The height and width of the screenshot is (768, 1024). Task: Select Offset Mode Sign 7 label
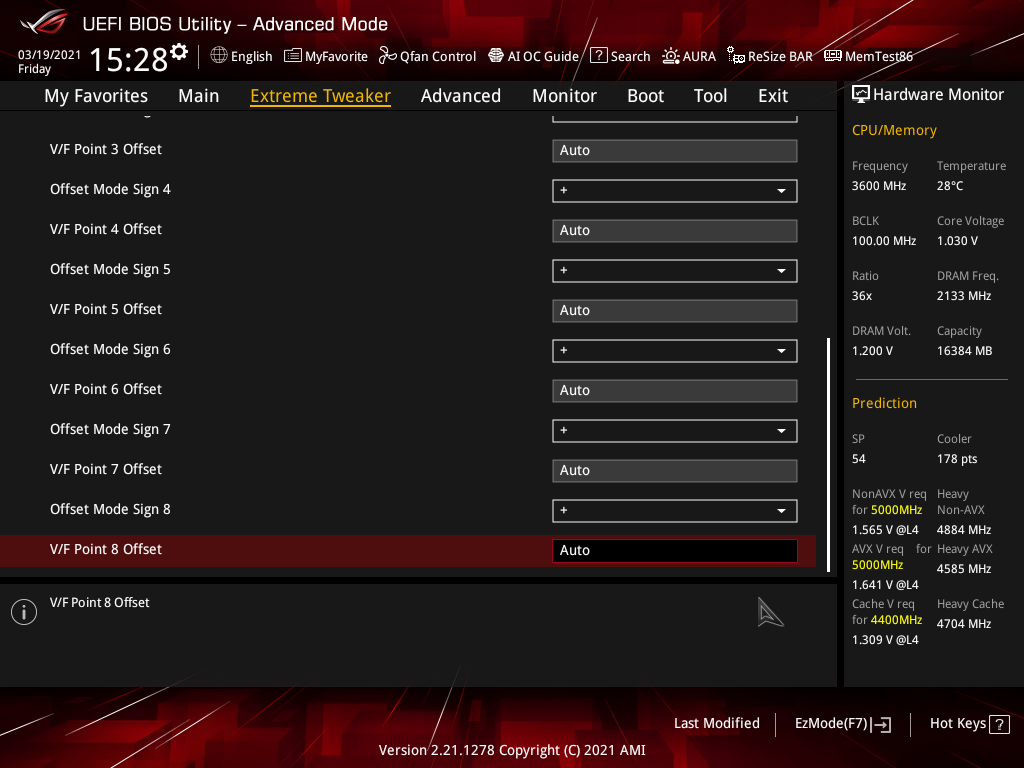click(110, 429)
